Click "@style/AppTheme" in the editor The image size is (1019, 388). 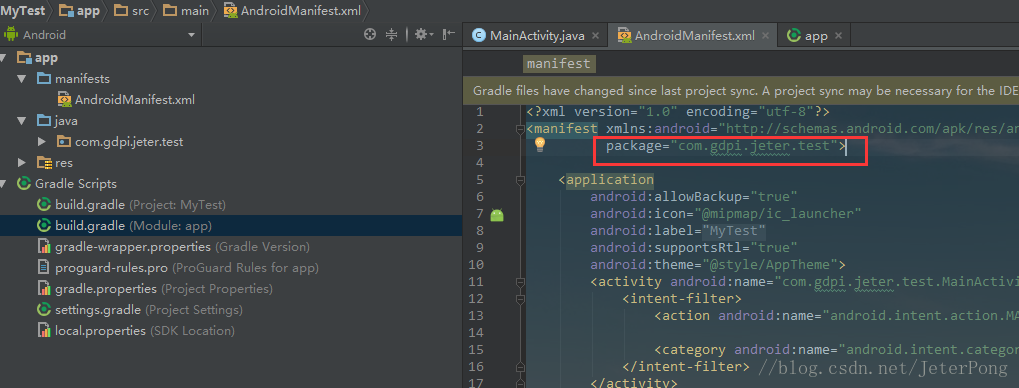coord(770,265)
